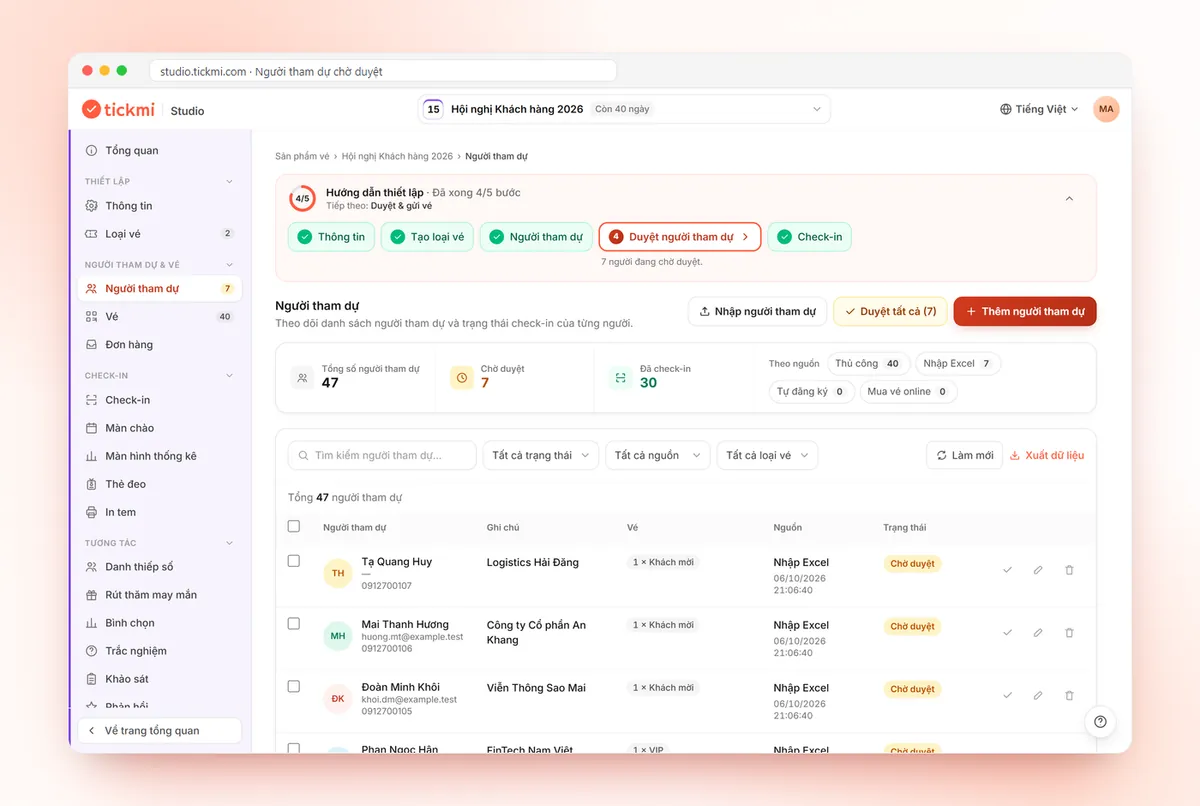Image resolution: width=1200 pixels, height=806 pixels.
Task: Open the MA user avatar
Action: click(1106, 109)
